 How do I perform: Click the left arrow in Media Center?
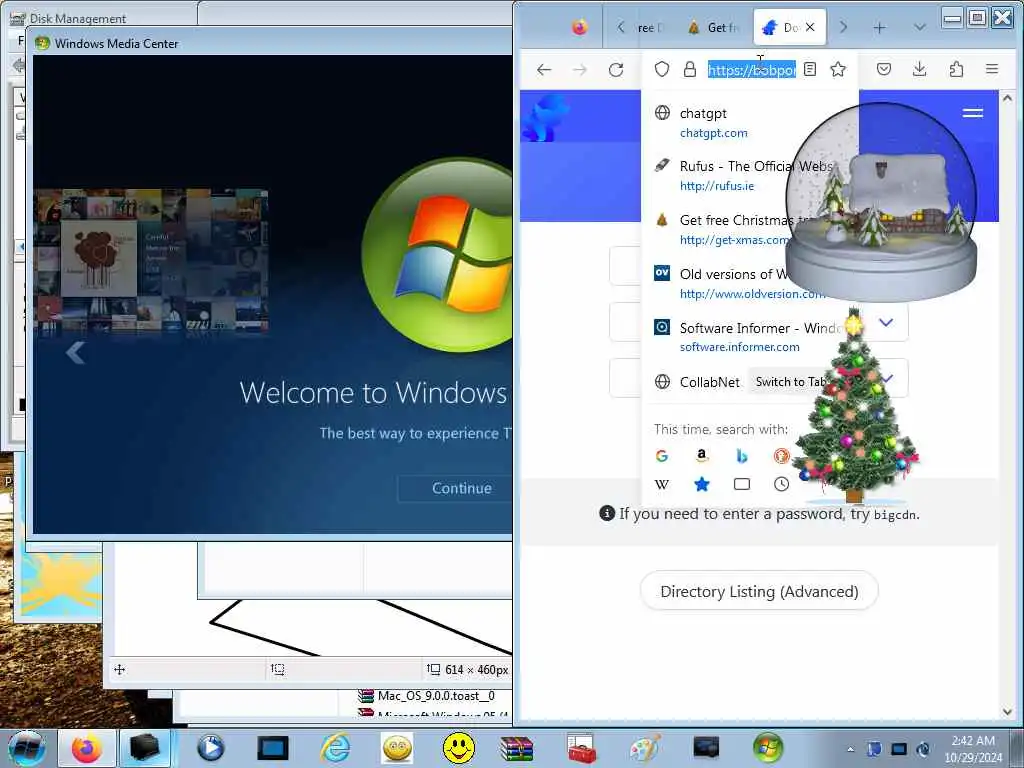pyautogui.click(x=76, y=353)
